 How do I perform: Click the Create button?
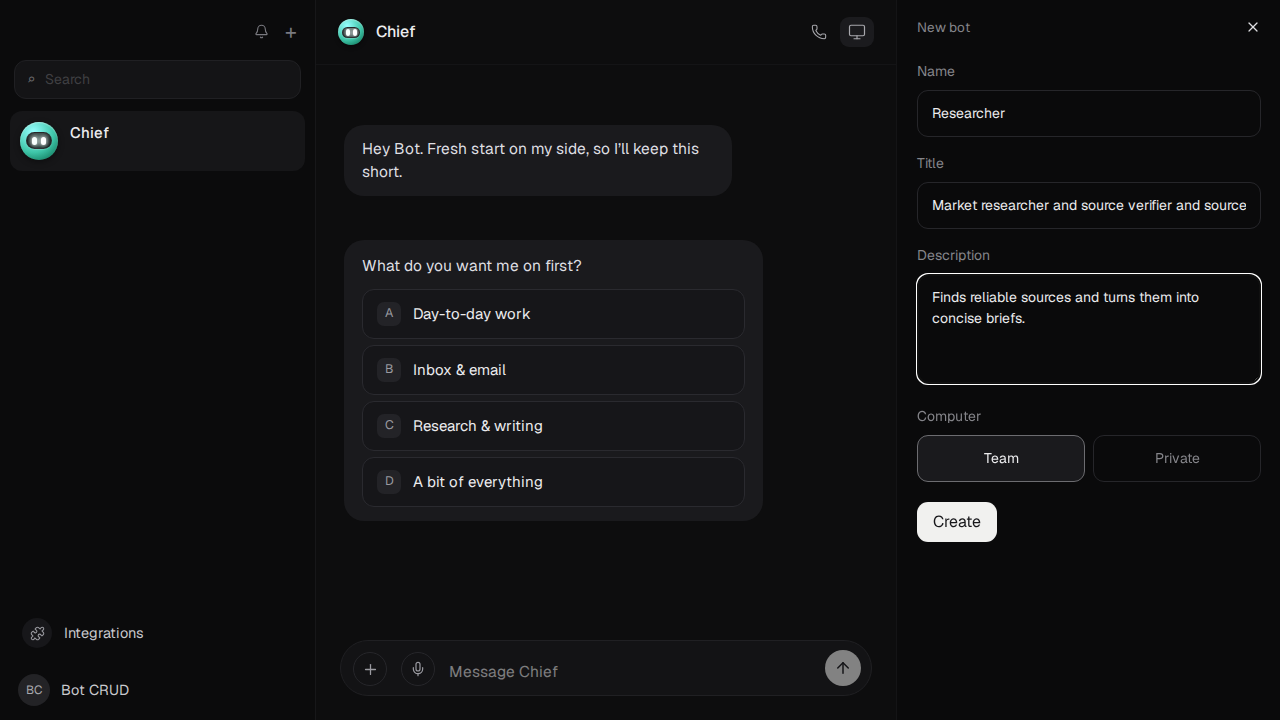click(x=957, y=522)
